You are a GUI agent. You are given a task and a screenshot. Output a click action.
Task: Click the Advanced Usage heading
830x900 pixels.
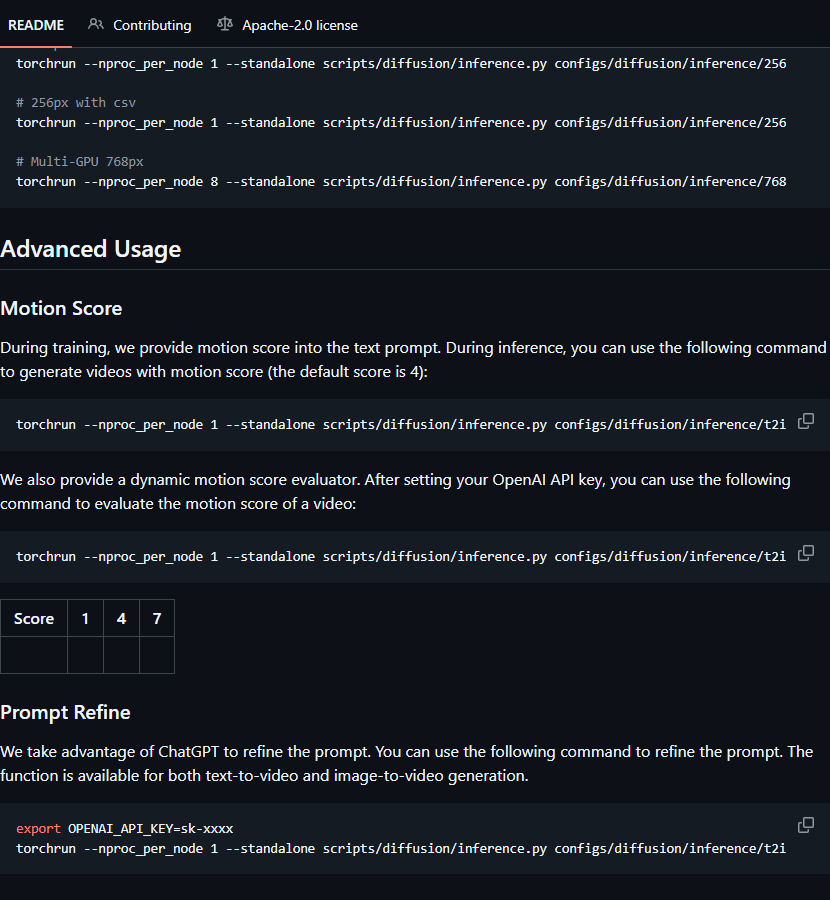point(91,249)
